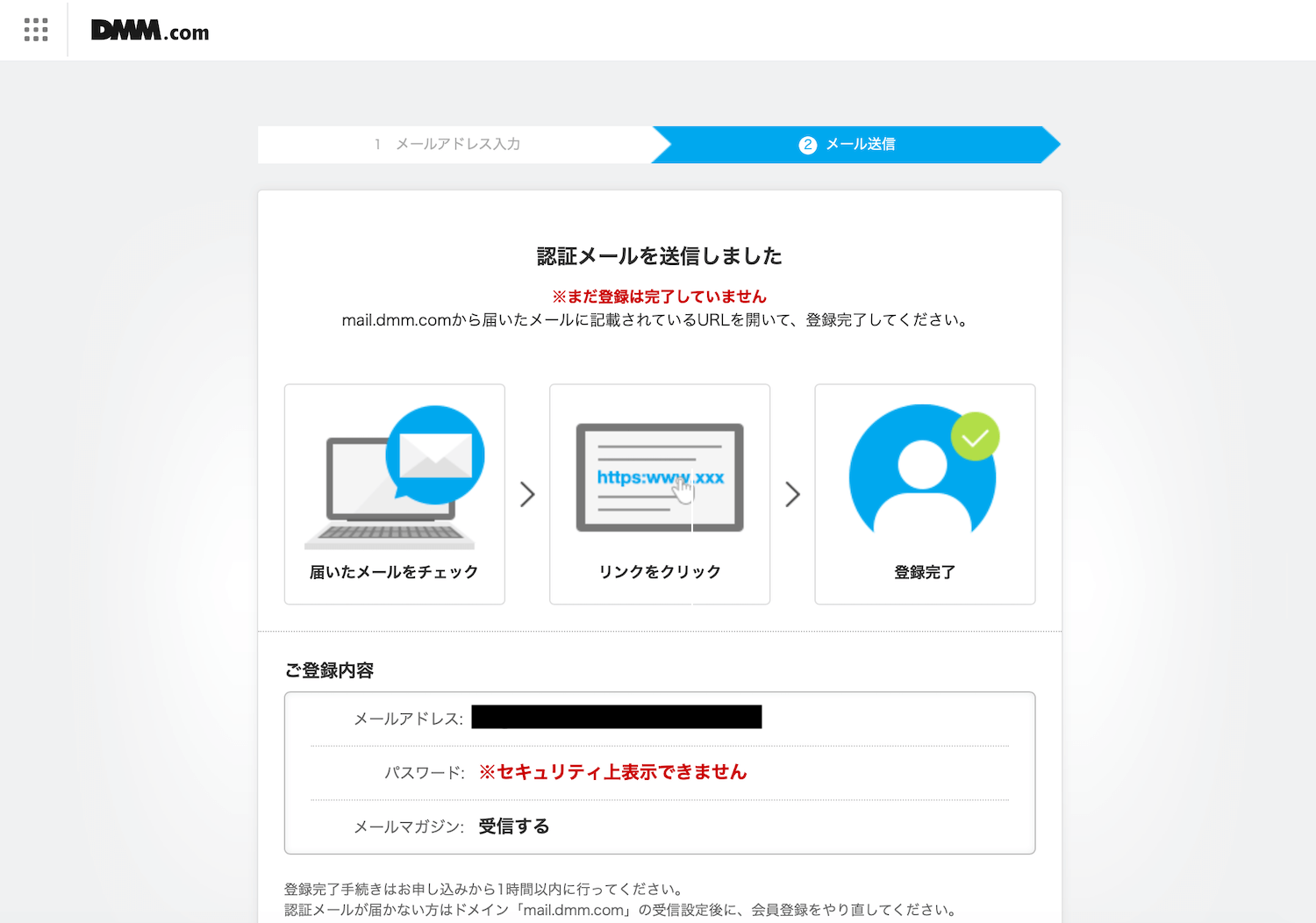Image resolution: width=1316 pixels, height=923 pixels.
Task: Click the リンクをクリック step card
Action: [x=659, y=571]
